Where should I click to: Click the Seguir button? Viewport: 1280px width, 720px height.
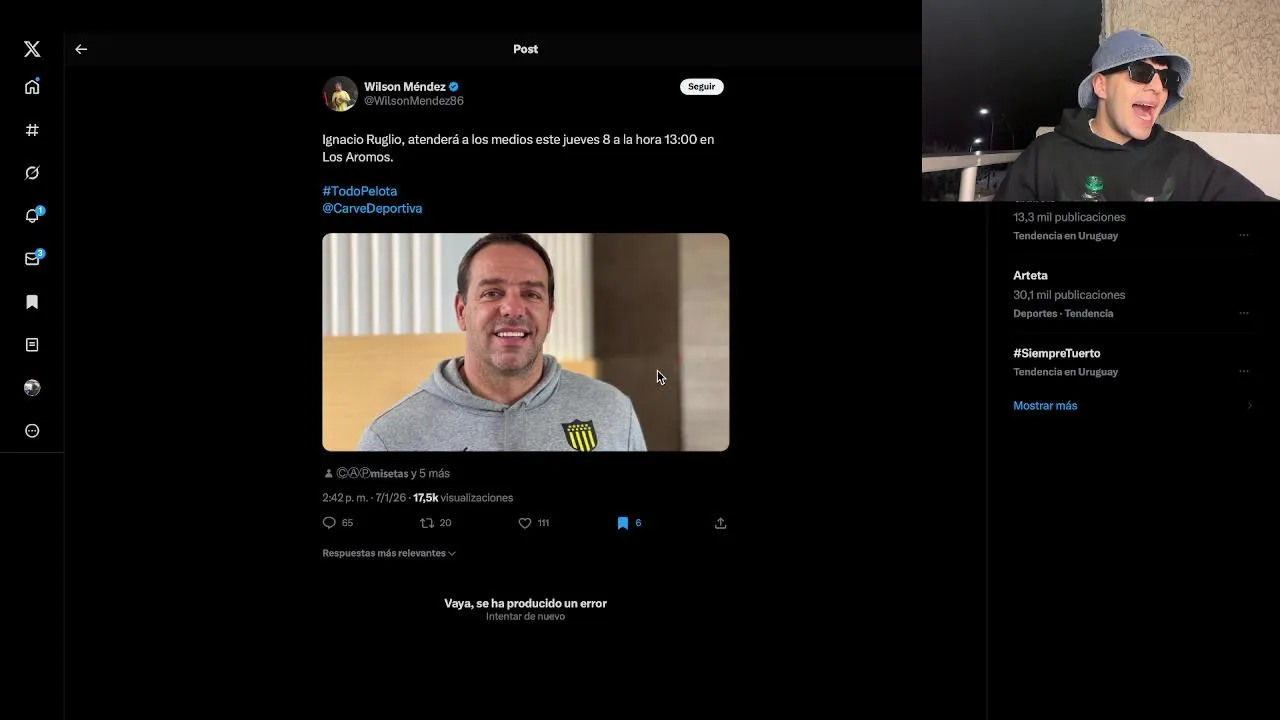click(x=702, y=87)
